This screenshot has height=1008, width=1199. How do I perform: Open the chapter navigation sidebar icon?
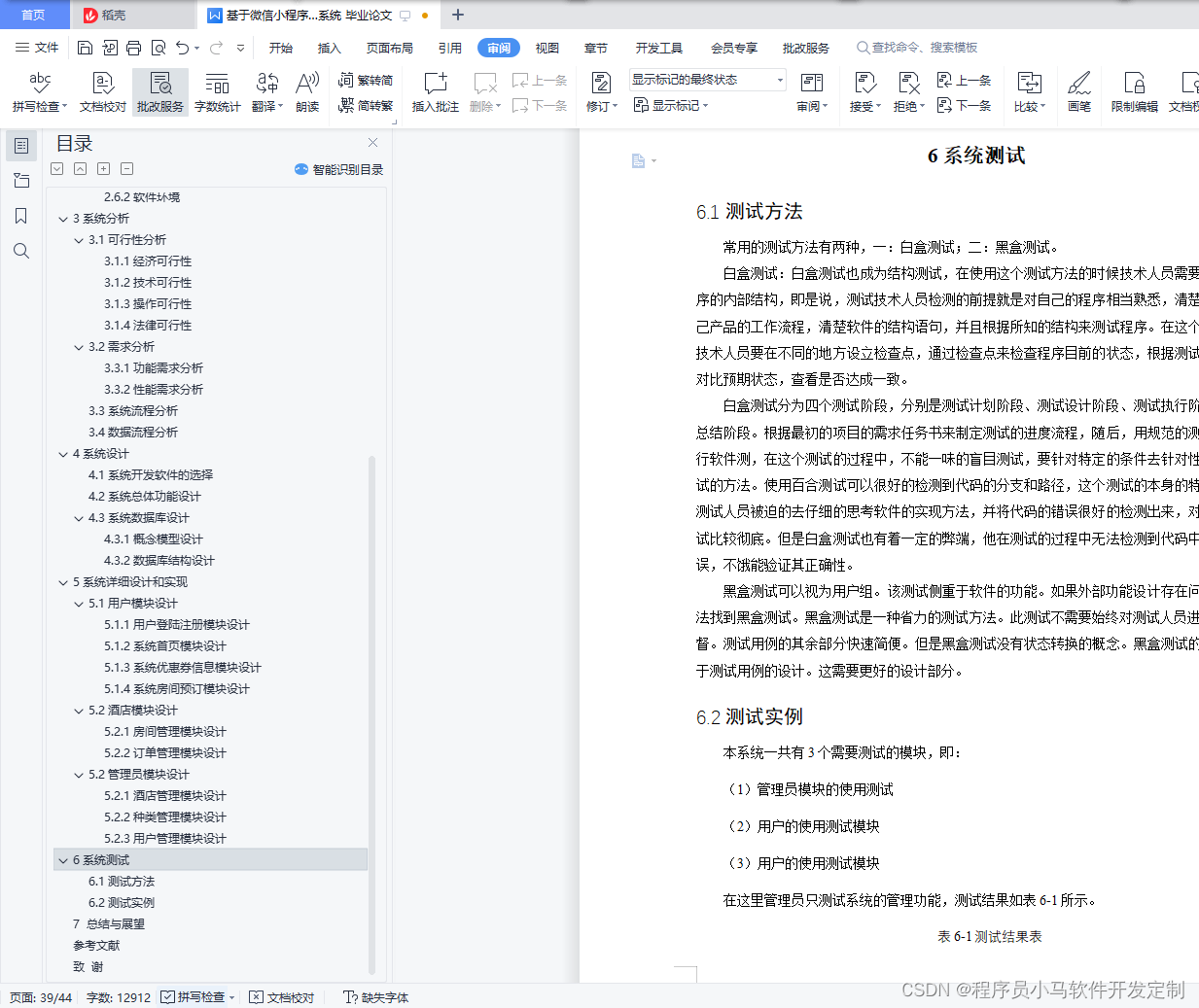pyautogui.click(x=21, y=181)
